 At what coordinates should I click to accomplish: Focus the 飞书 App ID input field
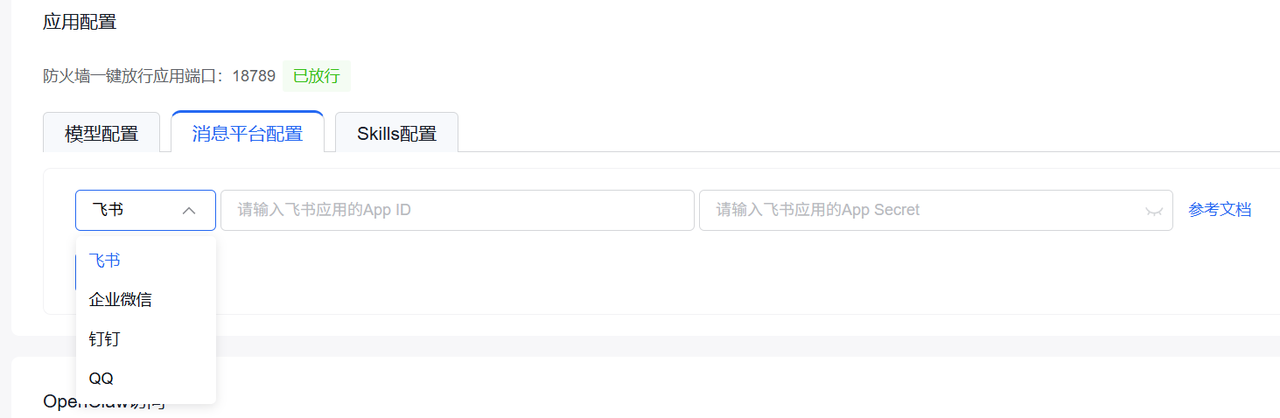[x=457, y=210]
